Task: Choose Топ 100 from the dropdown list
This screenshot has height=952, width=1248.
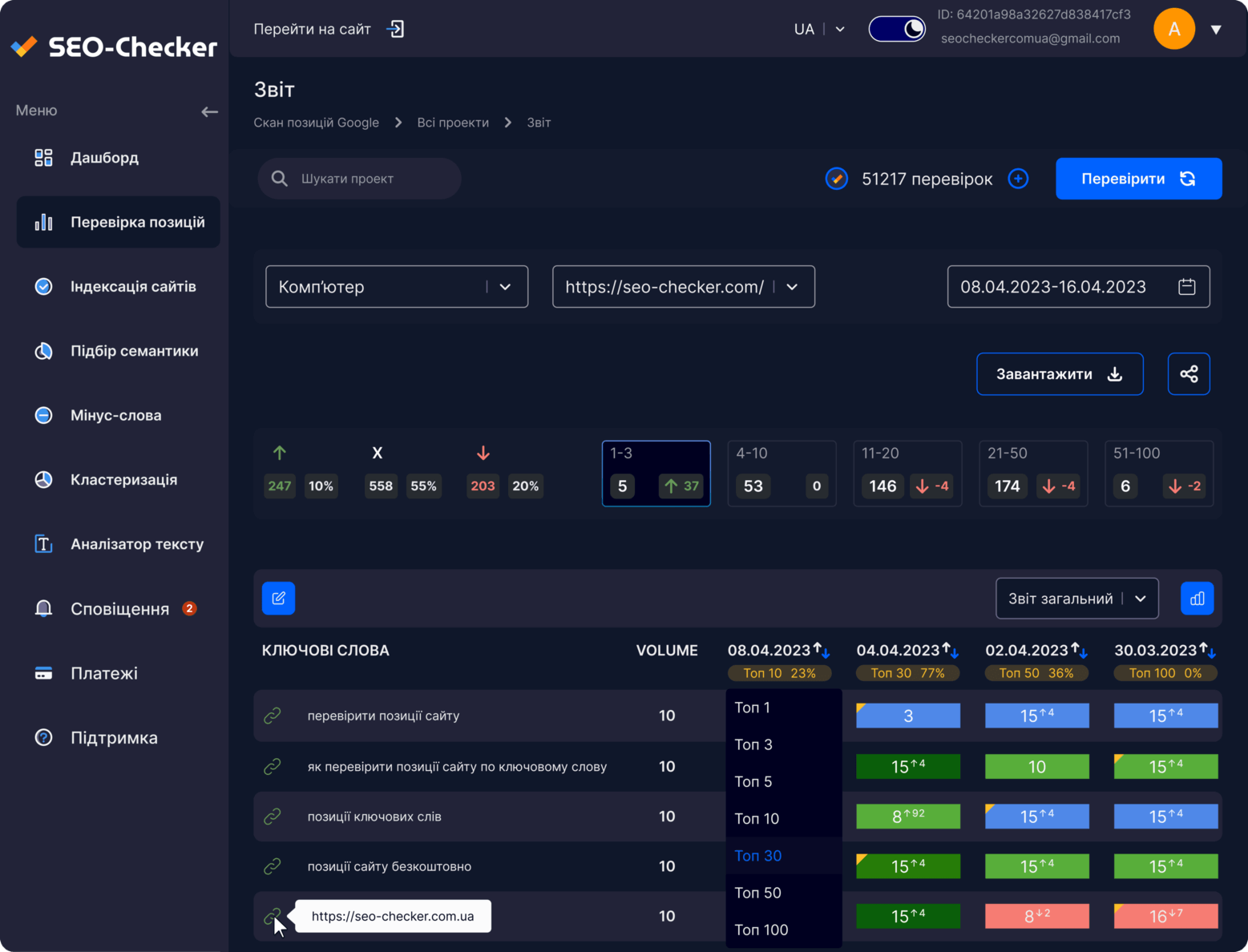Action: (784, 930)
